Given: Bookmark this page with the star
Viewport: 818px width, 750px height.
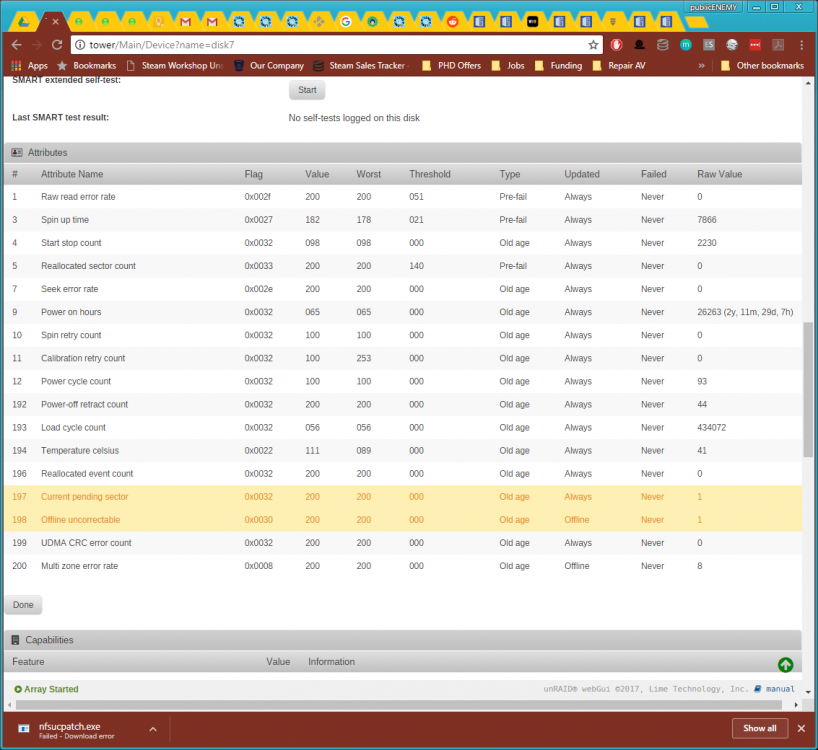Looking at the screenshot, I should tap(593, 45).
